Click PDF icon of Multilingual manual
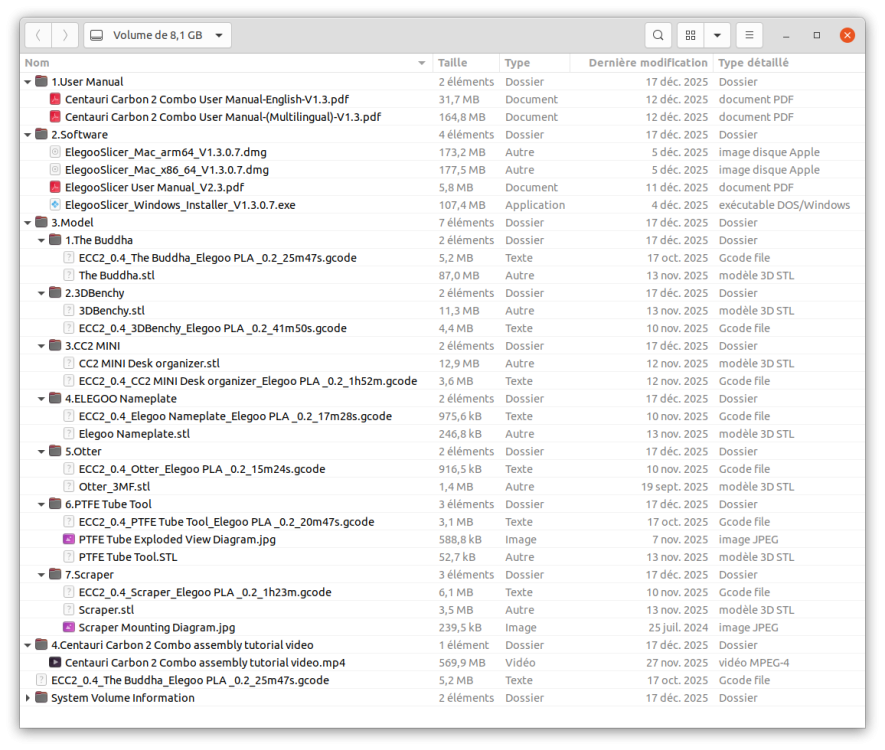The width and height of the screenshot is (885, 750). pyautogui.click(x=55, y=117)
